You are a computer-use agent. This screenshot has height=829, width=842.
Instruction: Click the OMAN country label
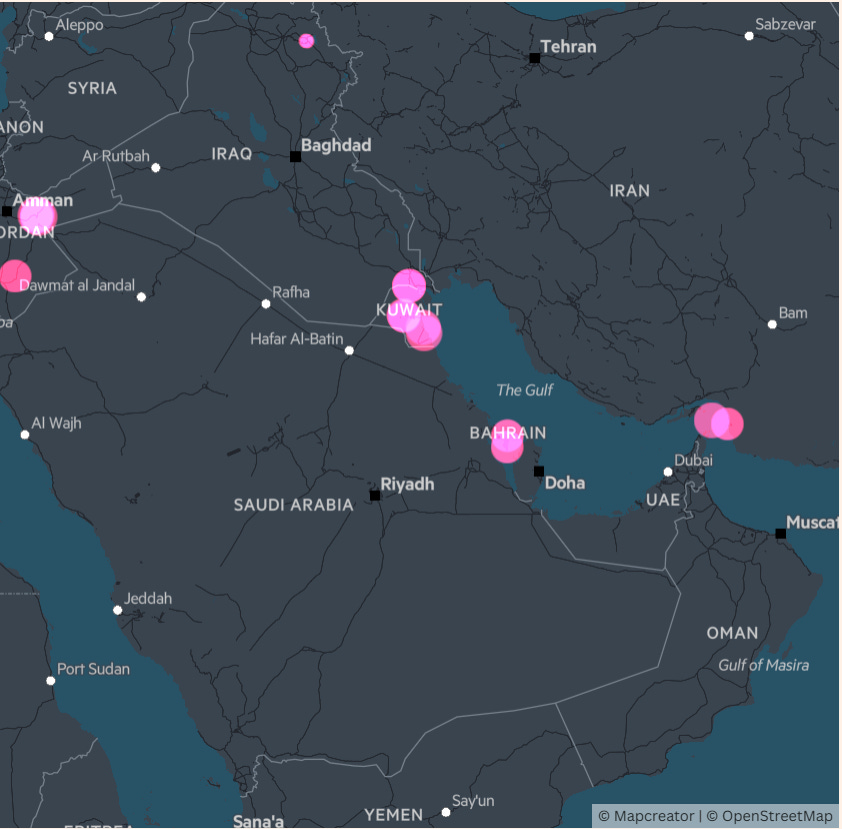click(732, 633)
